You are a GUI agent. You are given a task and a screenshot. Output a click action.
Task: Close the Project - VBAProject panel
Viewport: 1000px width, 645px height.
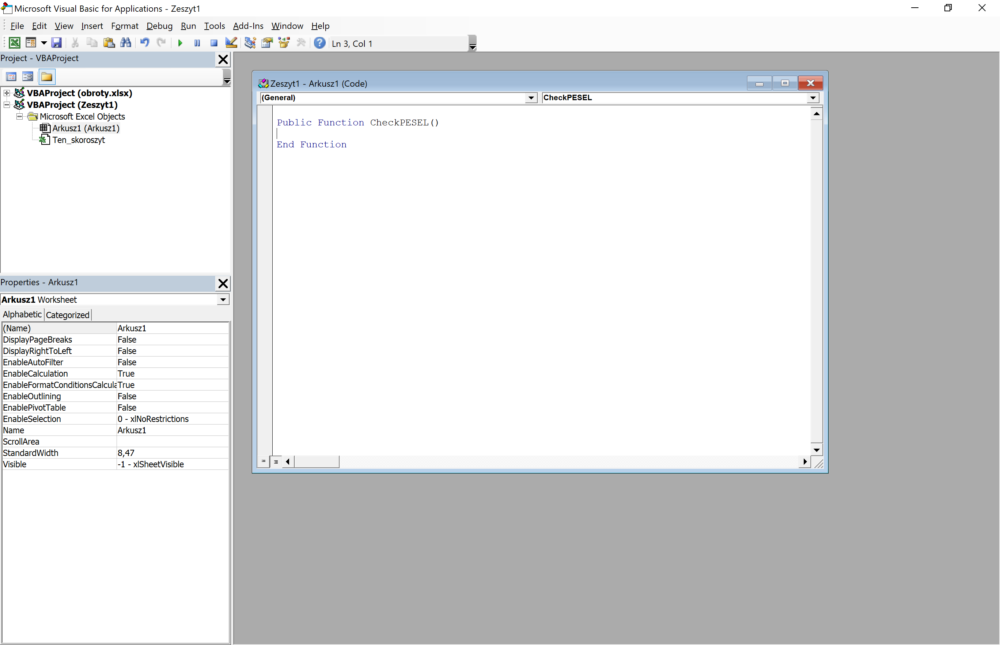tap(223, 59)
